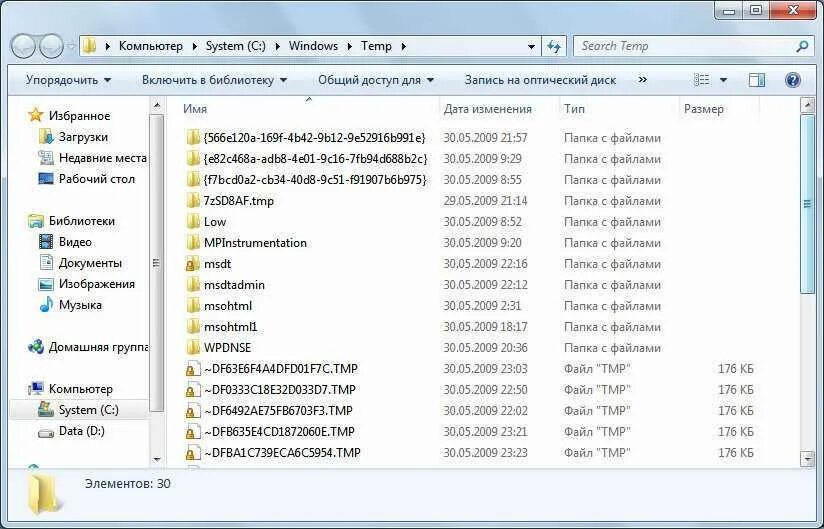Sort by the Имя column header
The height and width of the screenshot is (529, 824).
(195, 109)
